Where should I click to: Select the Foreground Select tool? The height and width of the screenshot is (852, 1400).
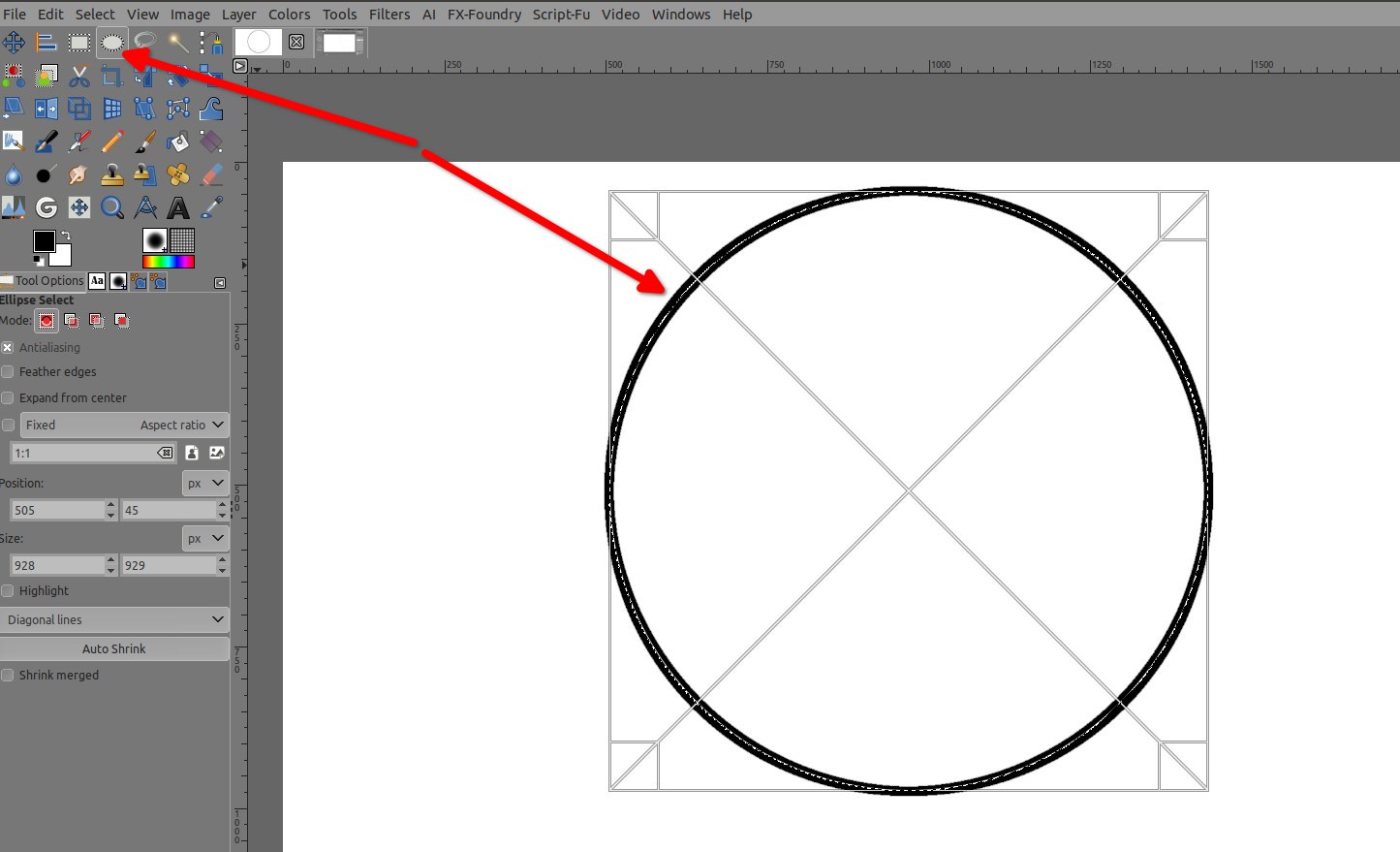(x=47, y=75)
